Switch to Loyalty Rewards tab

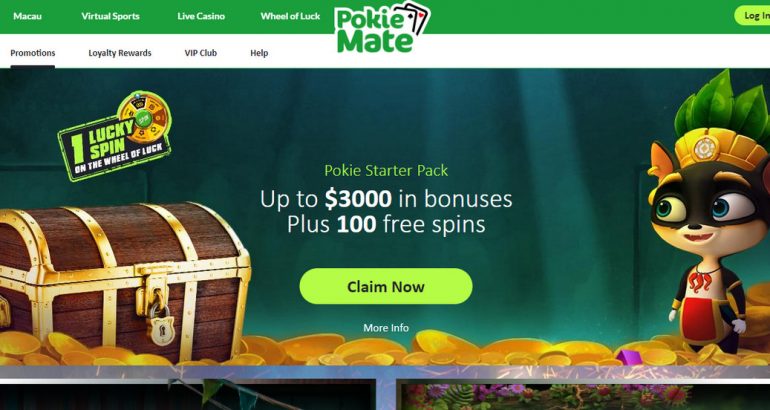click(x=120, y=53)
